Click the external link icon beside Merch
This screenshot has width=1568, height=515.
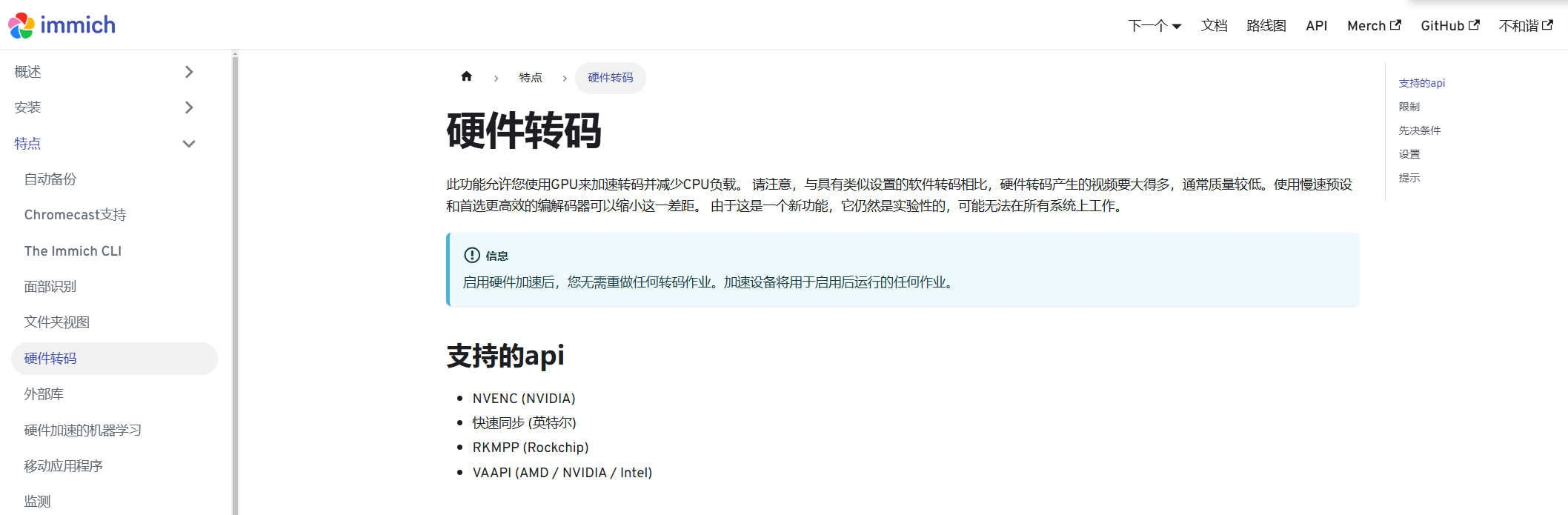point(1395,25)
